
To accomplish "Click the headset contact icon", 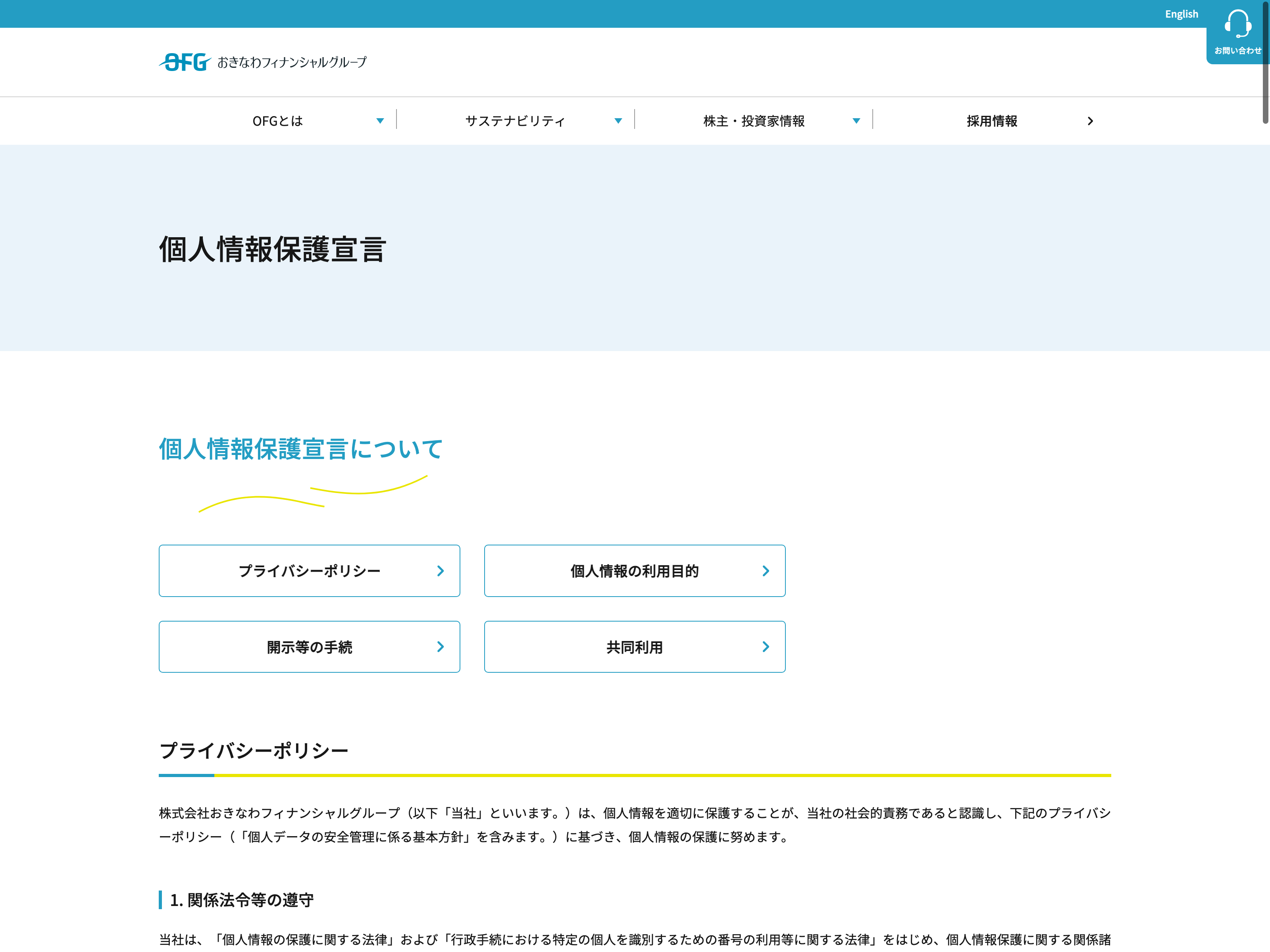I will (1237, 24).
